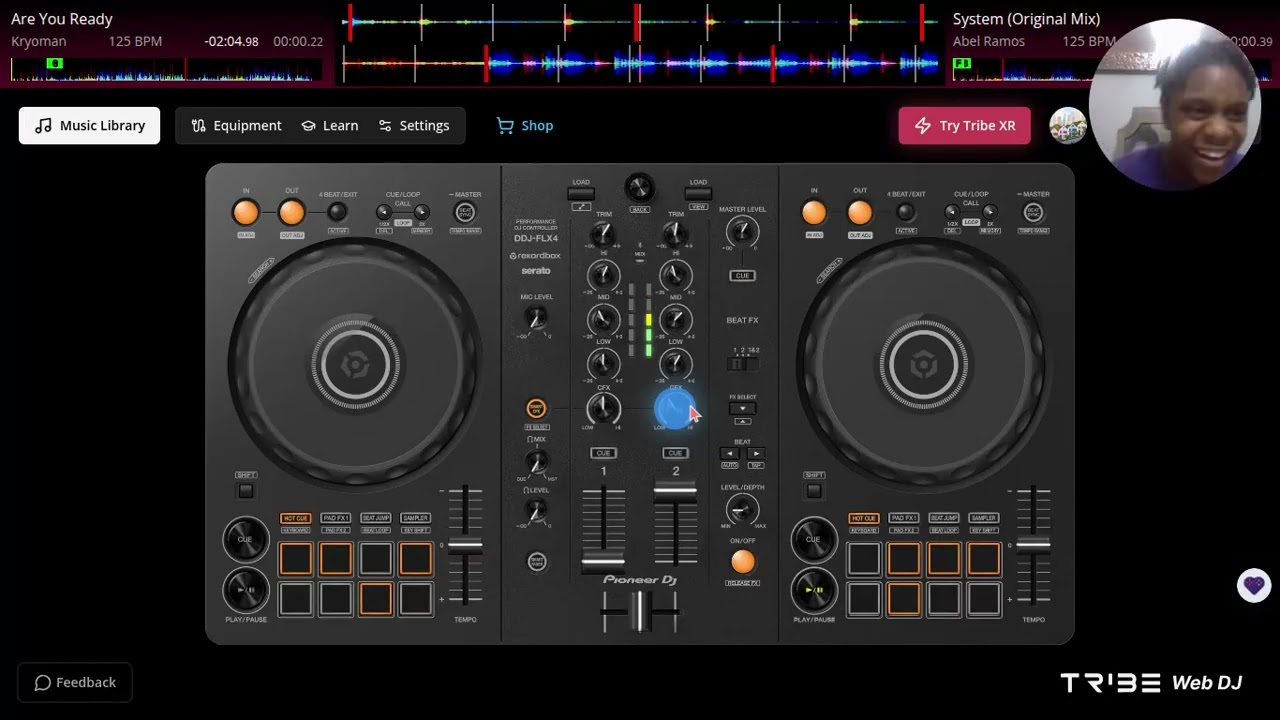
Task: Click right deck Play/Pause button
Action: [814, 590]
